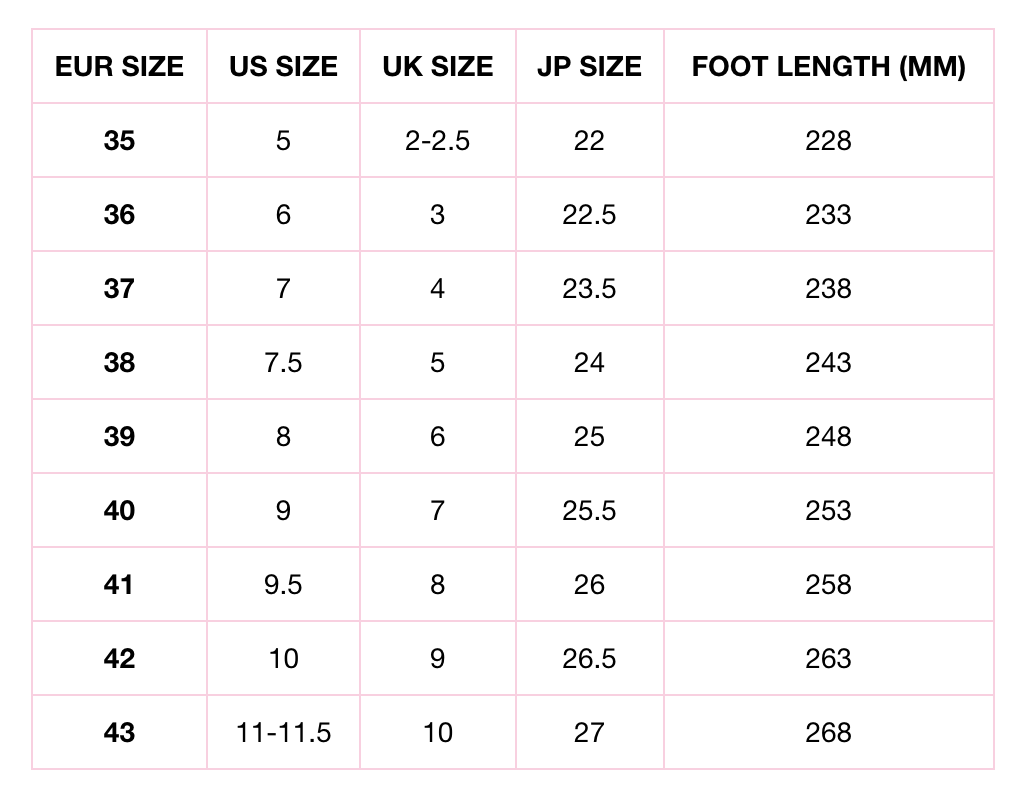Click the JP SIZE column header
The width and height of the screenshot is (1028, 792).
pos(589,67)
